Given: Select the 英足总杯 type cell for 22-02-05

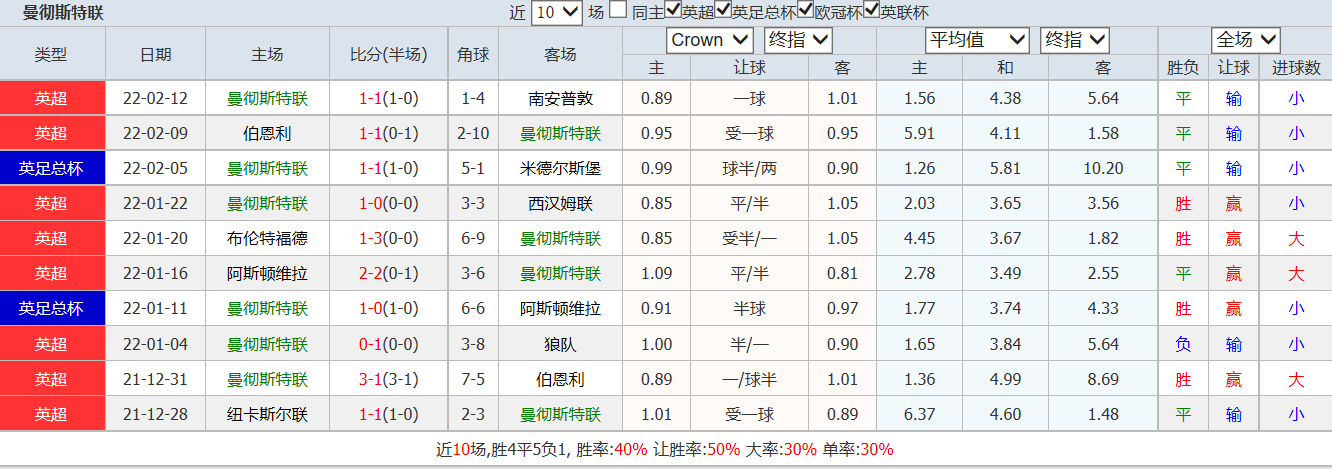Looking at the screenshot, I should pyautogui.click(x=52, y=168).
